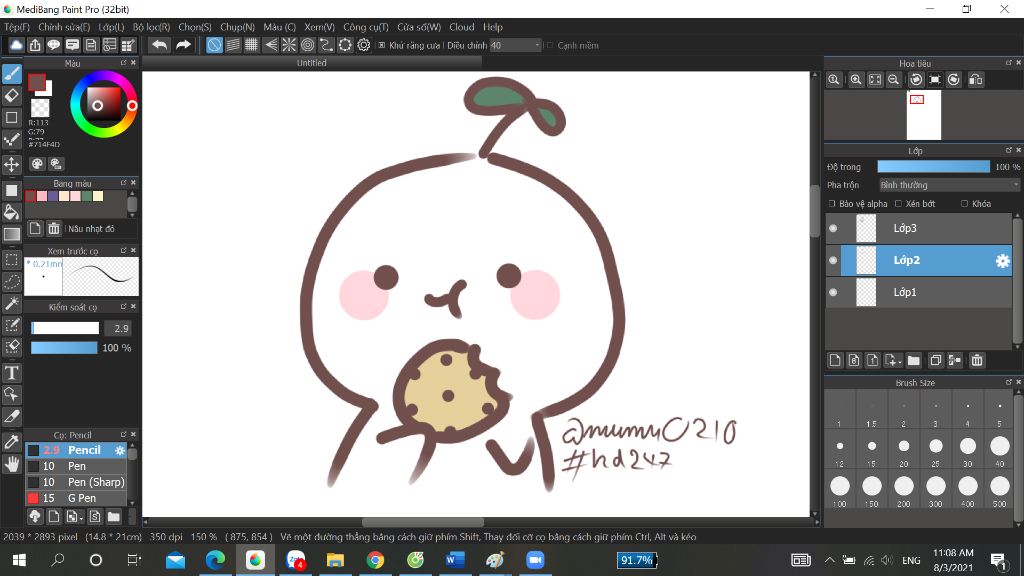Image resolution: width=1024 pixels, height=576 pixels.
Task: Hide the Lớp1 layer
Action: [x=833, y=292]
